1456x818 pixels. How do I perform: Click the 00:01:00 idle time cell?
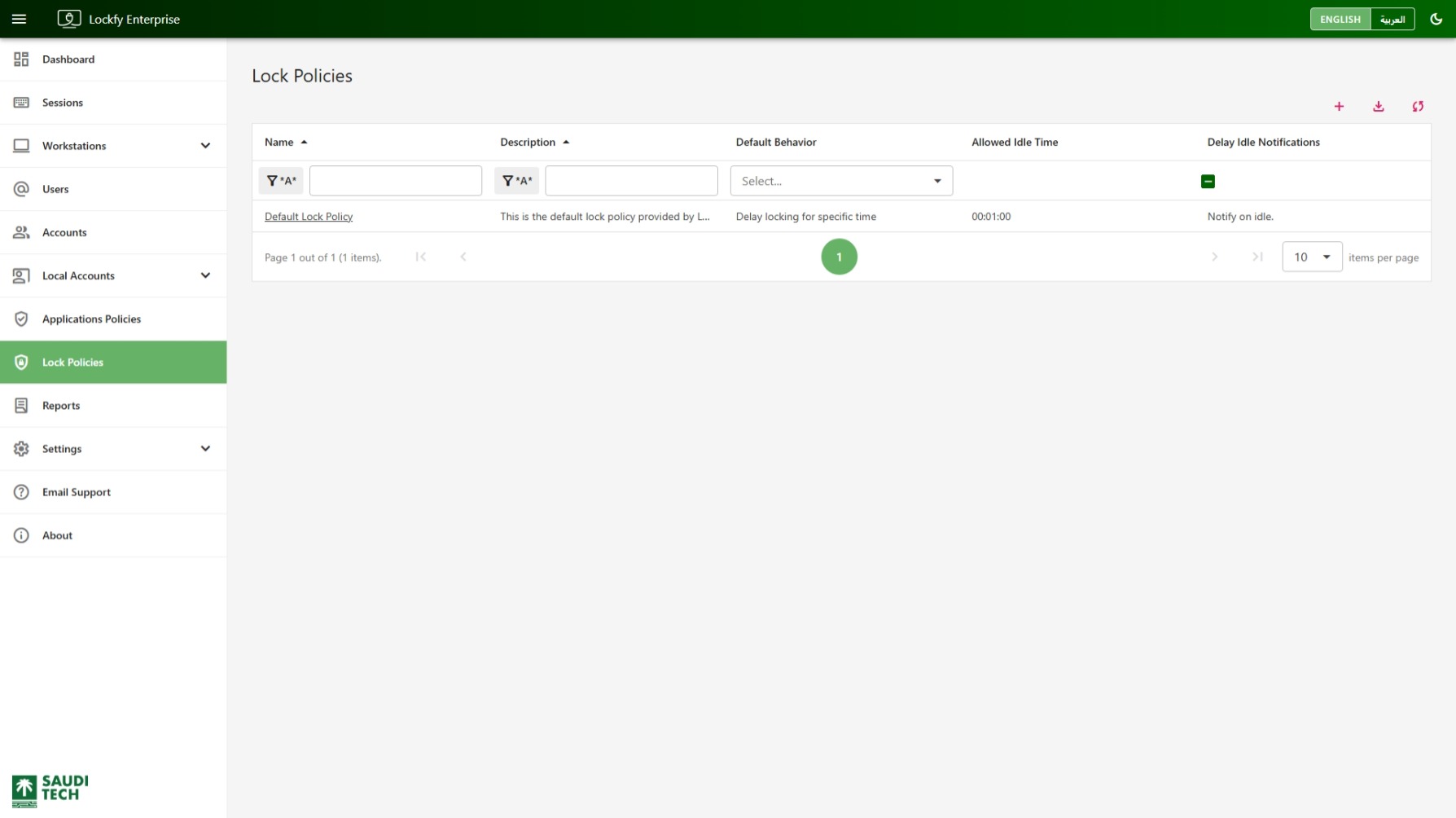point(991,217)
